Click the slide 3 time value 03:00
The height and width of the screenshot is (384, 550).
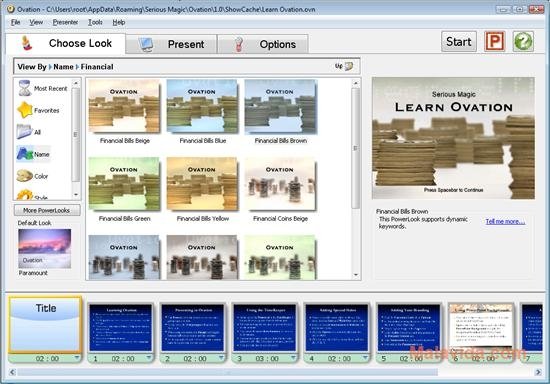coord(267,359)
